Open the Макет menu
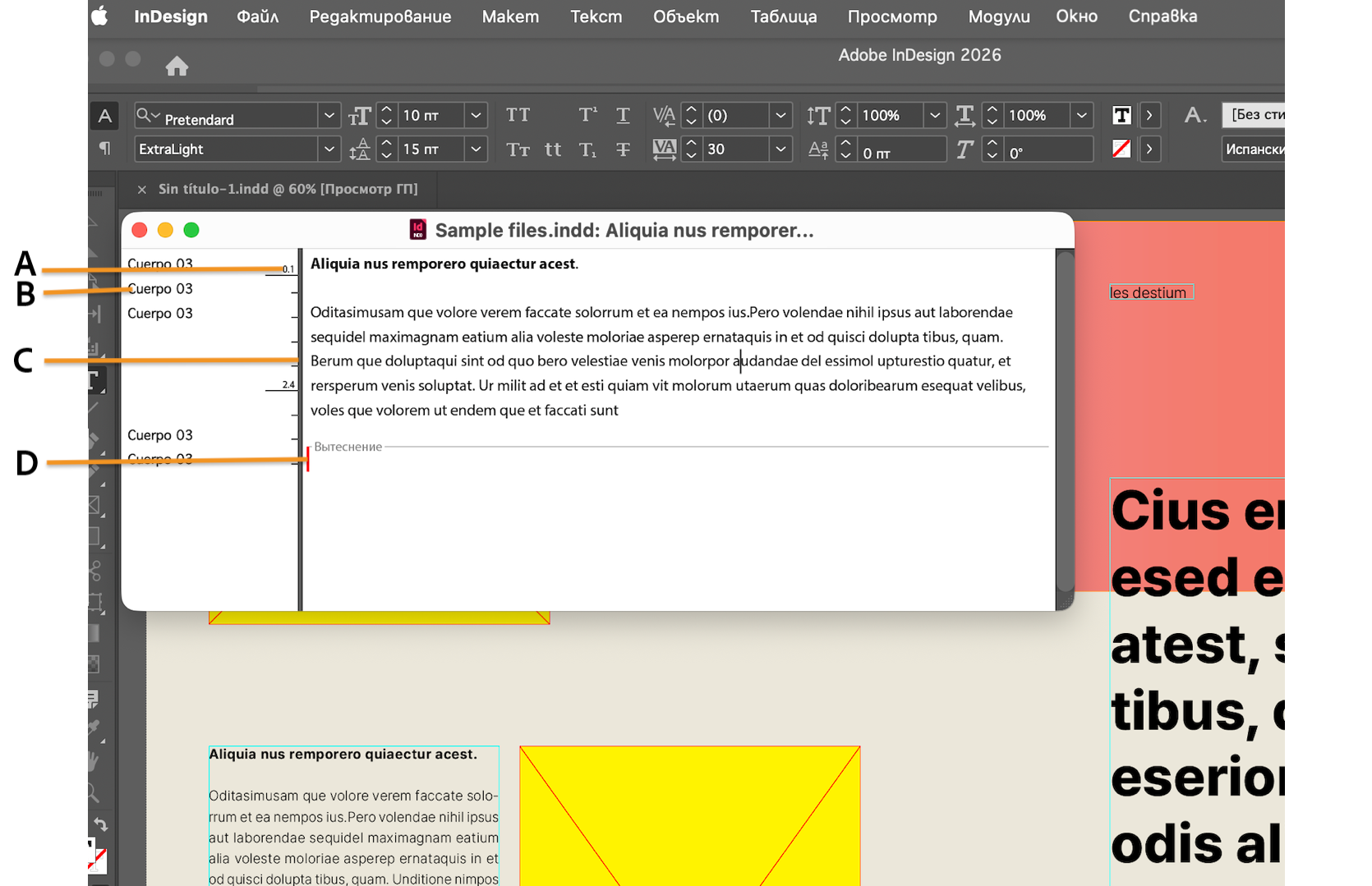 pos(510,16)
